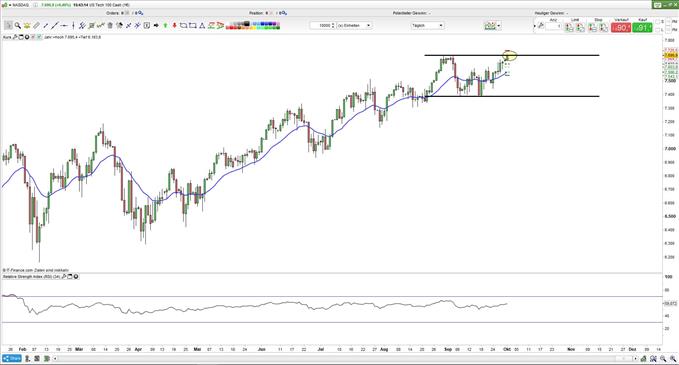This screenshot has height=365, width=679.
Task: Click the chart style candlestick button
Action: [490, 26]
